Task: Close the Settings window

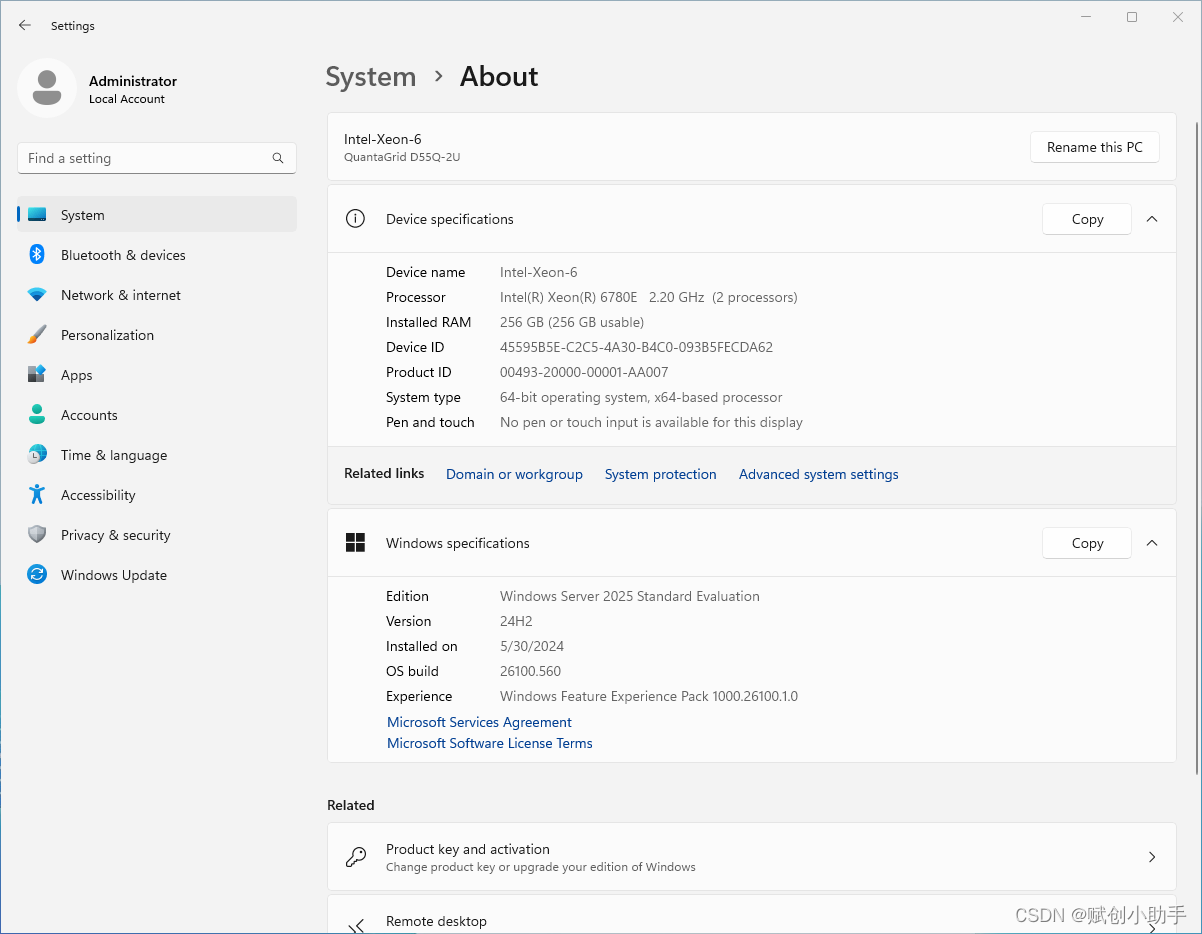Action: (x=1178, y=17)
